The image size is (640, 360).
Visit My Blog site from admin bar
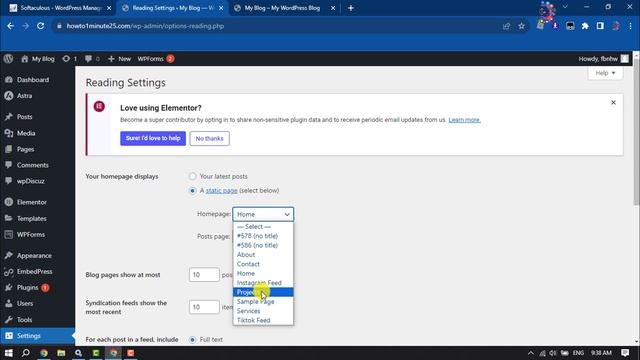click(38, 59)
